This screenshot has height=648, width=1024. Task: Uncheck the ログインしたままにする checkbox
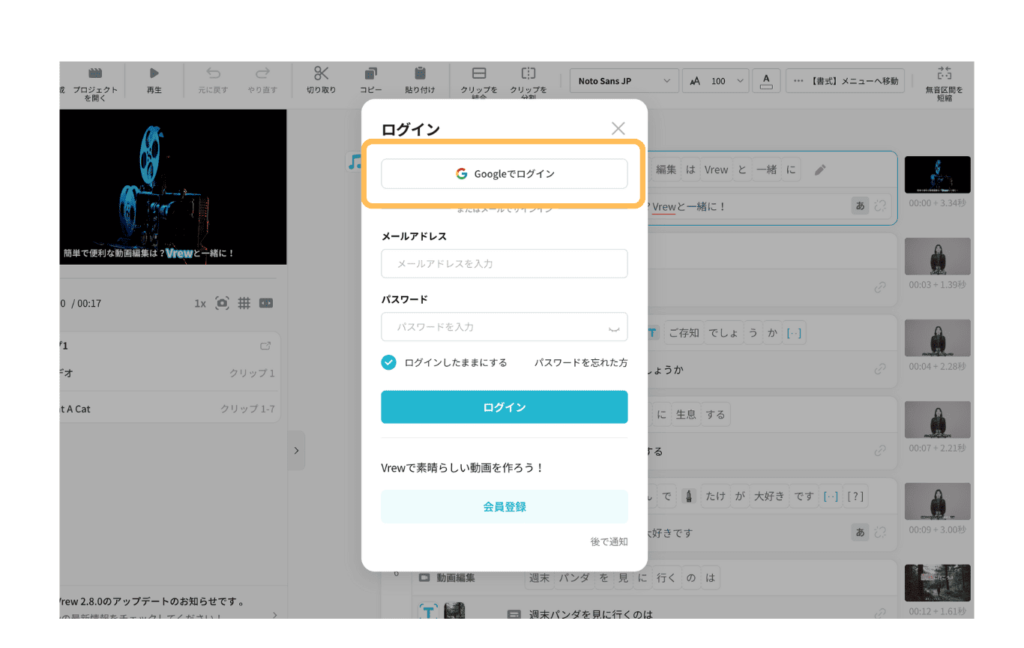pyautogui.click(x=388, y=363)
